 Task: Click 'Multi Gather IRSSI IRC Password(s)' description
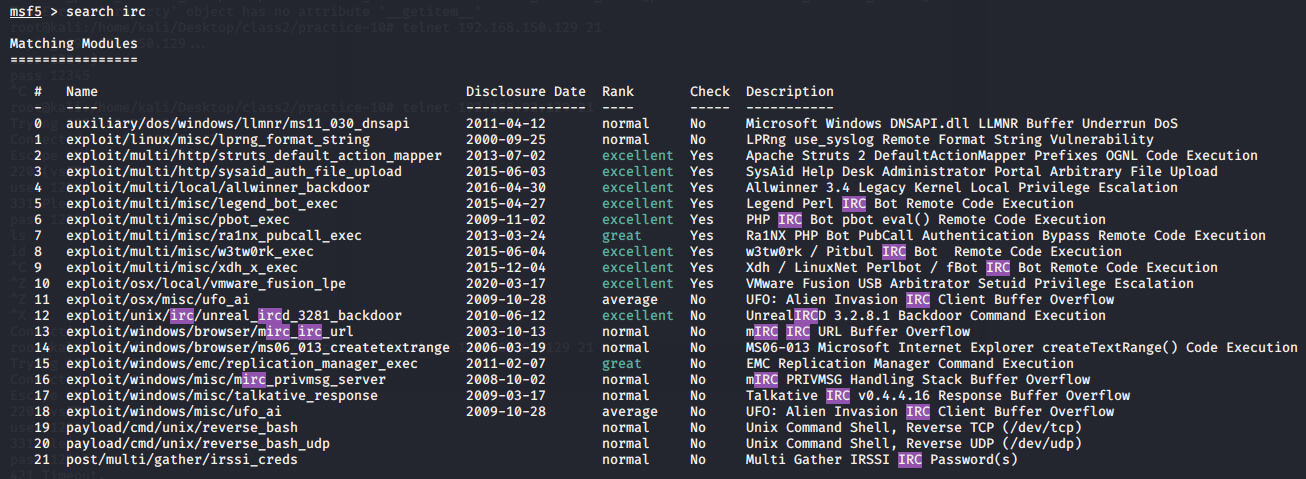point(882,460)
